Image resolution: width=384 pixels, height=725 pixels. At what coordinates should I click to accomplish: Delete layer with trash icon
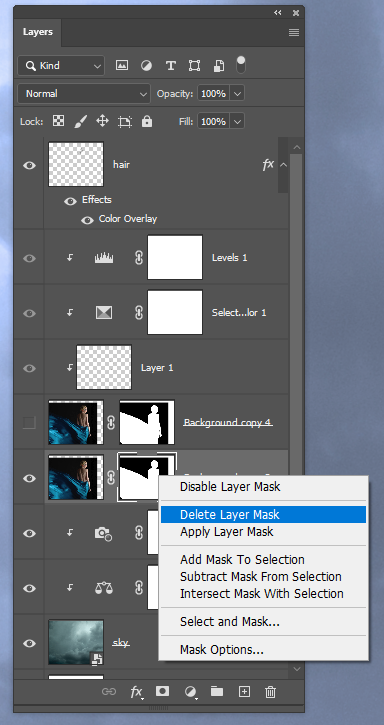click(271, 692)
